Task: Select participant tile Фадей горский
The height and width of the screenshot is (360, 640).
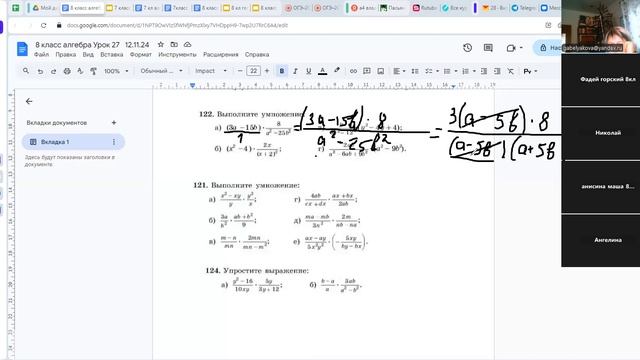Action: [x=601, y=80]
